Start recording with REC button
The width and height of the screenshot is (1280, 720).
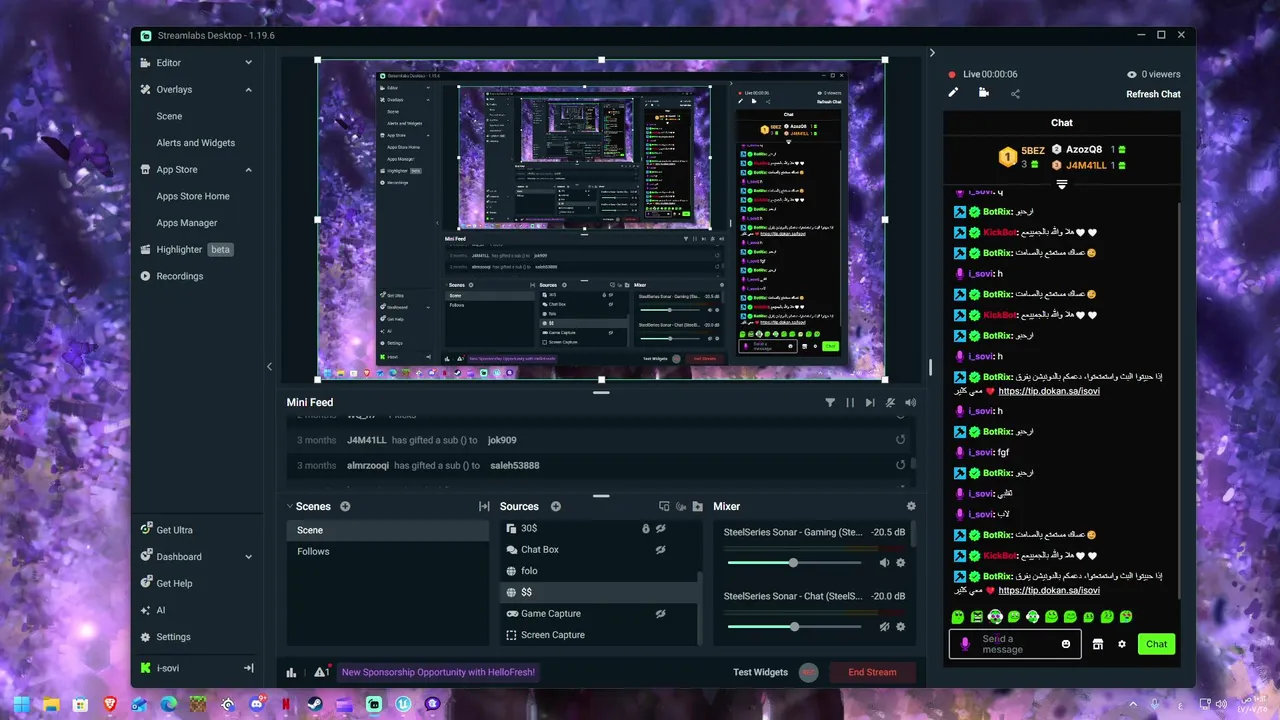click(x=808, y=672)
